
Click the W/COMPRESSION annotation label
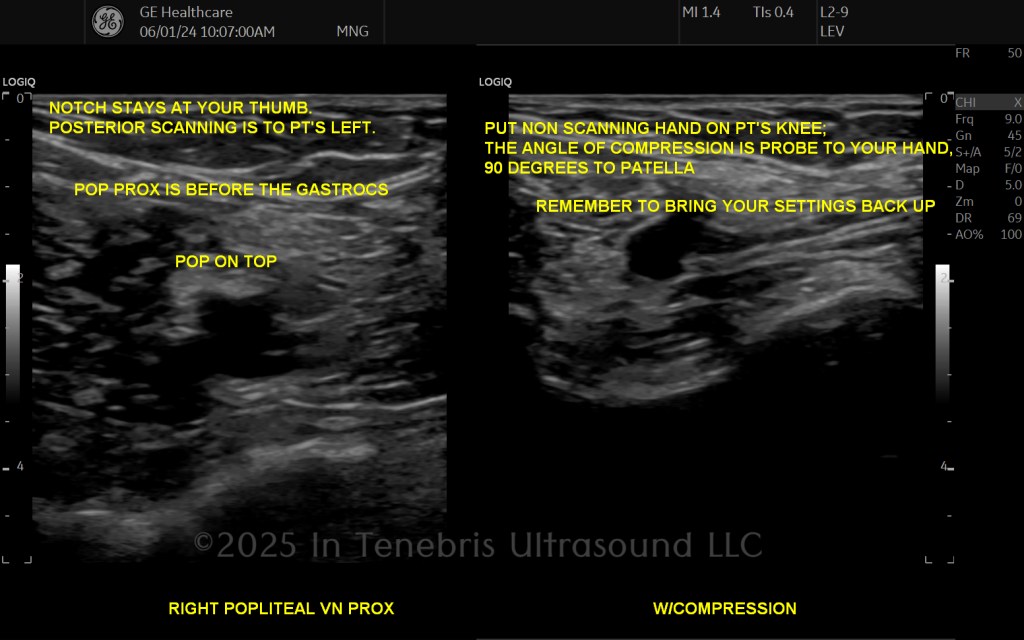[x=725, y=609]
